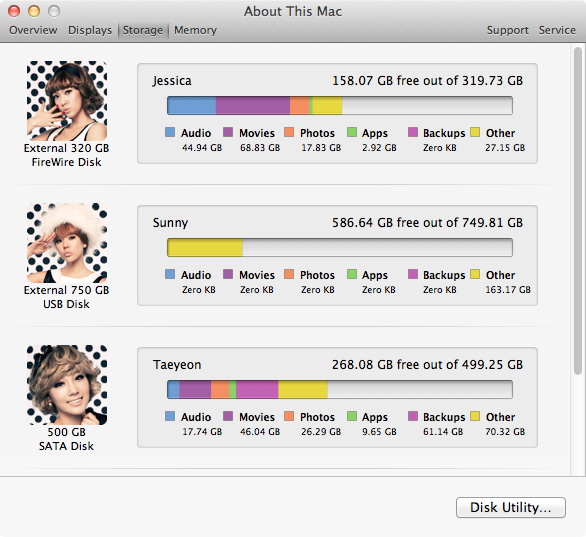Viewport: 586px width, 537px height.
Task: Click the "External 320 GB FireWire Disk" label
Action: [x=67, y=155]
